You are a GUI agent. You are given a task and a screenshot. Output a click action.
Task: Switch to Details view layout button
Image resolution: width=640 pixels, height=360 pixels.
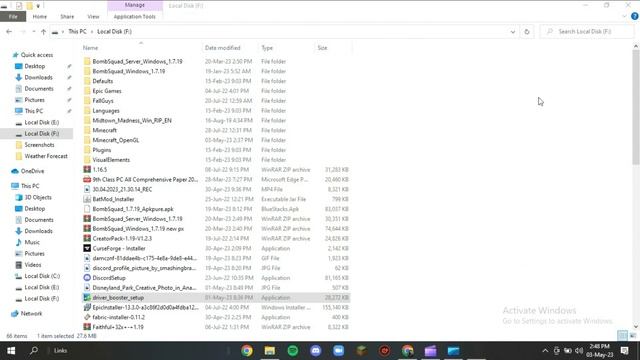pyautogui.click(x=622, y=336)
